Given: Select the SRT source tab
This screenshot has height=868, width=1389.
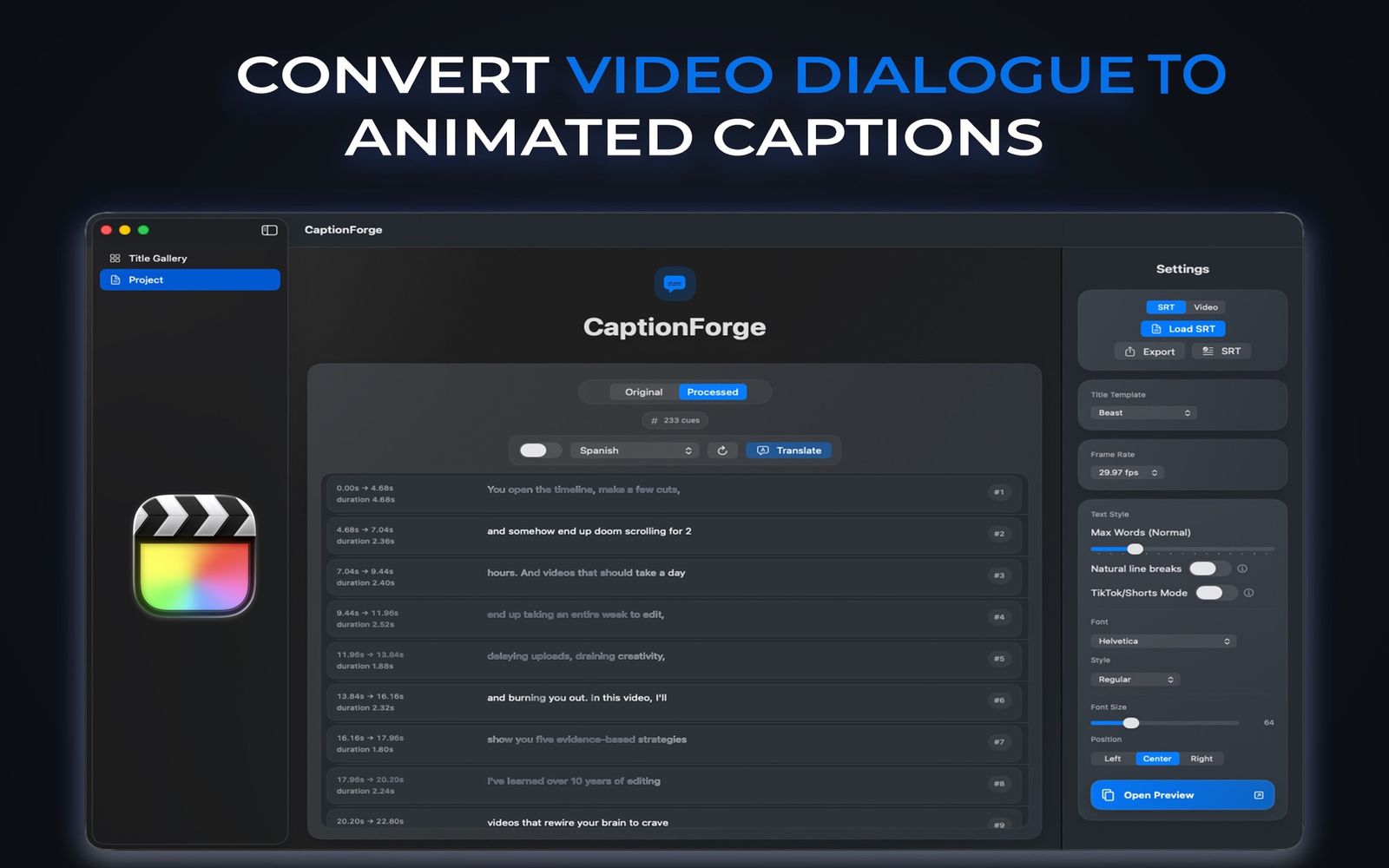Looking at the screenshot, I should (x=1166, y=307).
